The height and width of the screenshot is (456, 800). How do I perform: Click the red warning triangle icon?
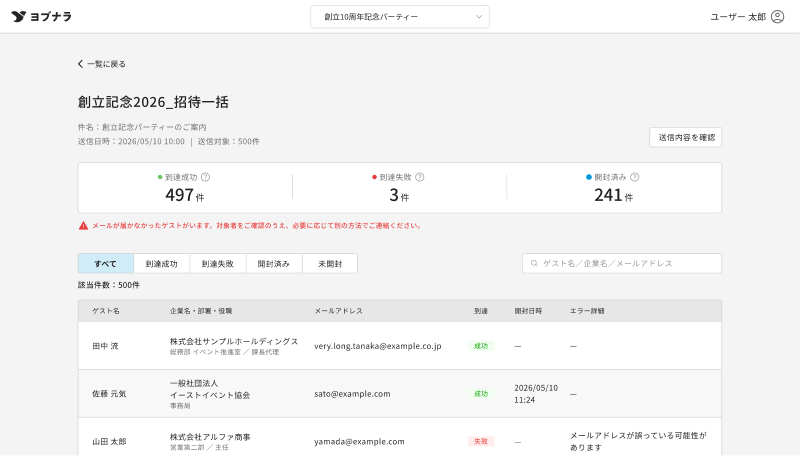(x=83, y=225)
